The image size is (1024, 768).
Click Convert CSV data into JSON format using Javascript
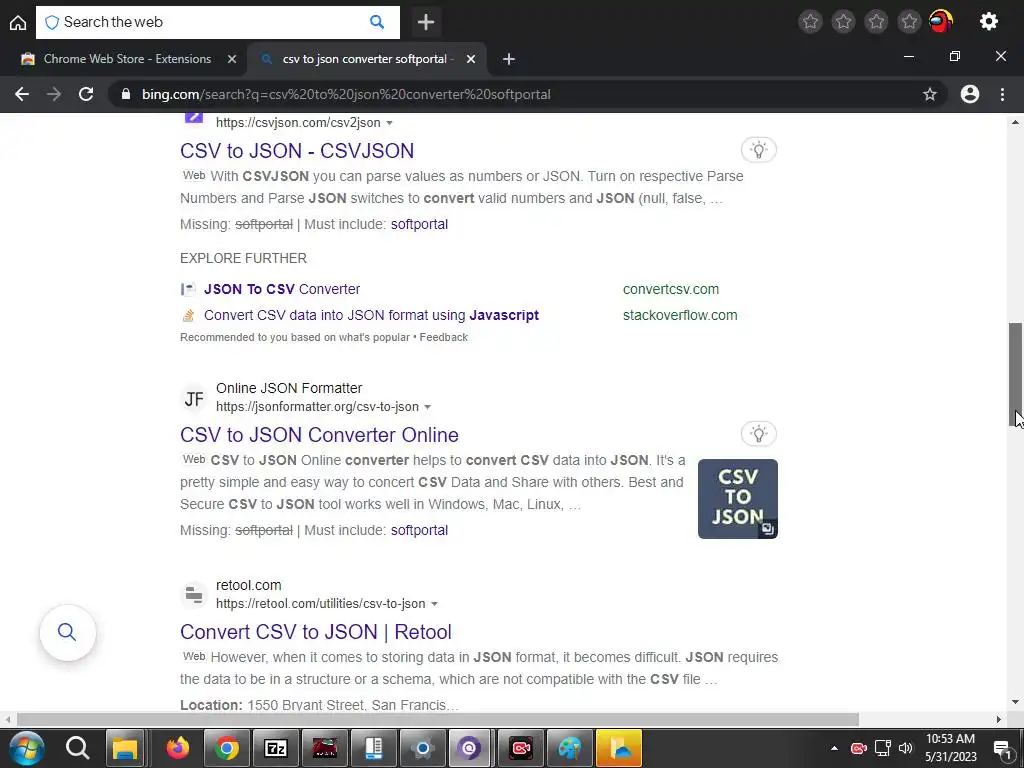tap(372, 315)
